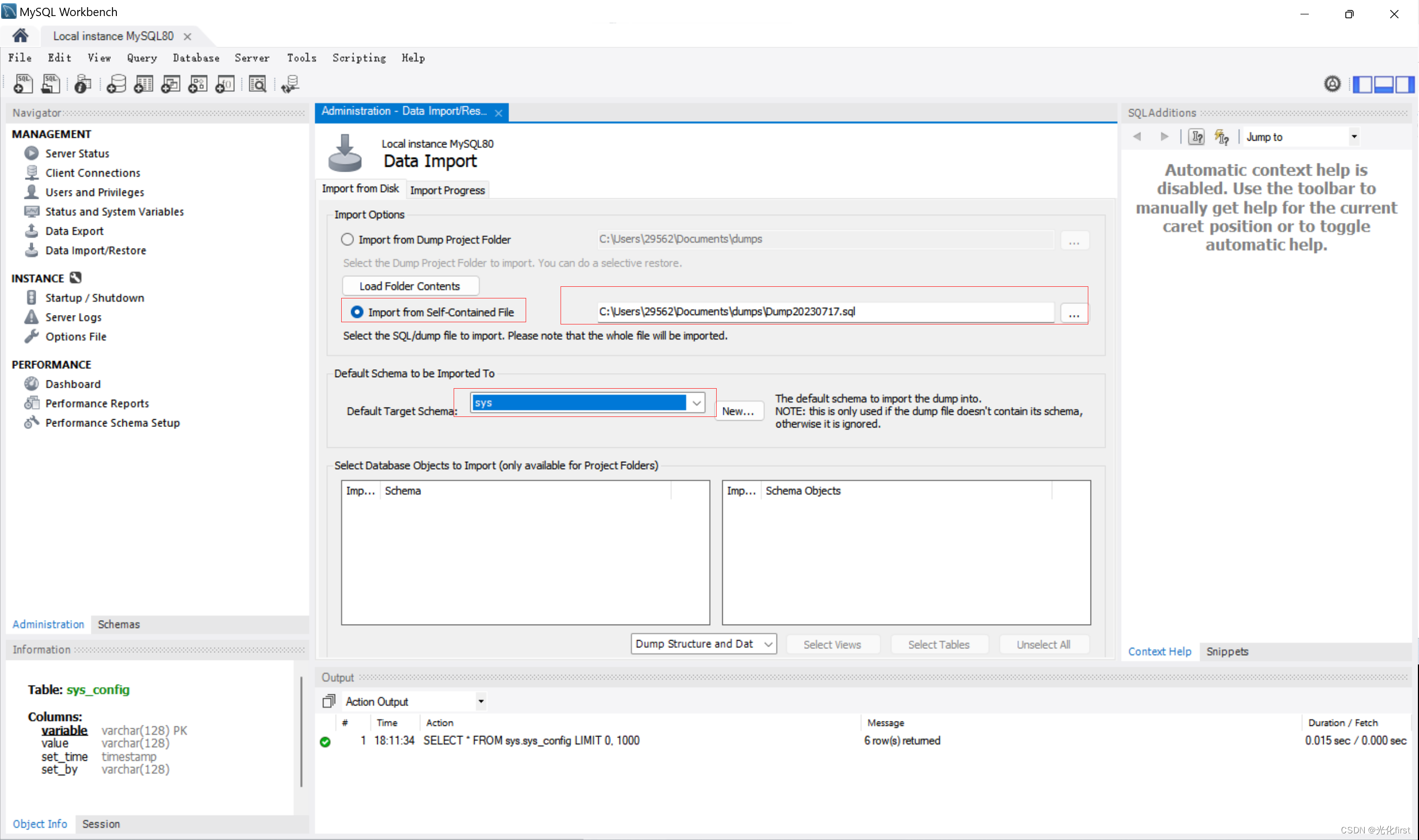Click New... schema button

pyautogui.click(x=738, y=411)
